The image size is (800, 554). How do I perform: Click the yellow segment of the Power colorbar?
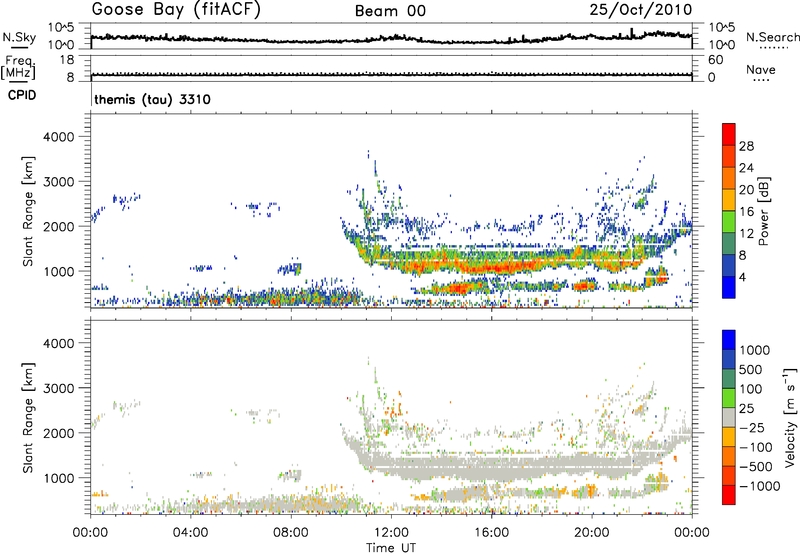729,200
